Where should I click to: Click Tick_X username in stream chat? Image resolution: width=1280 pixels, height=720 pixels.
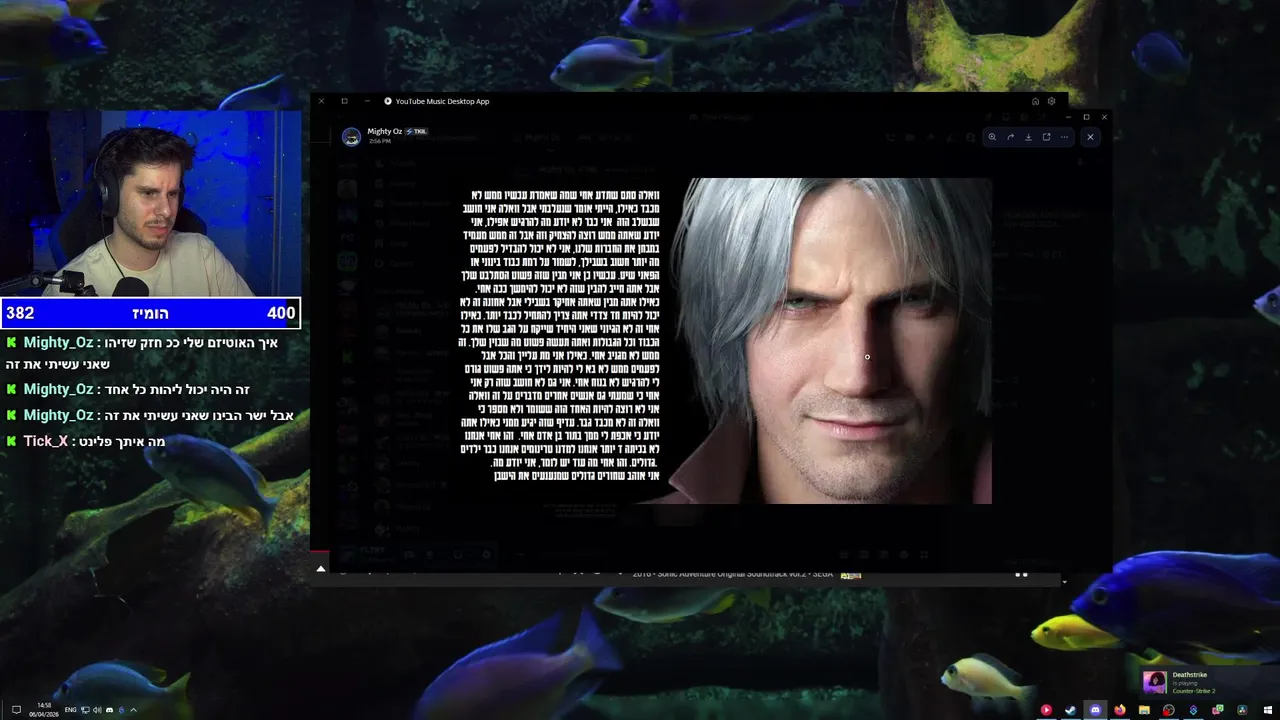[45, 441]
